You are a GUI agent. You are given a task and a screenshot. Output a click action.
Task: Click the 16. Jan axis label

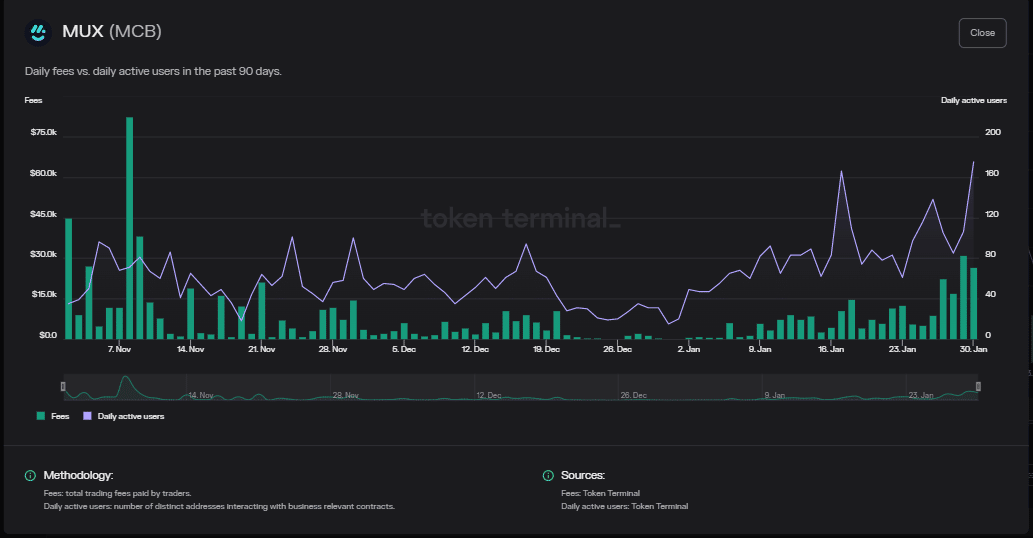831,349
